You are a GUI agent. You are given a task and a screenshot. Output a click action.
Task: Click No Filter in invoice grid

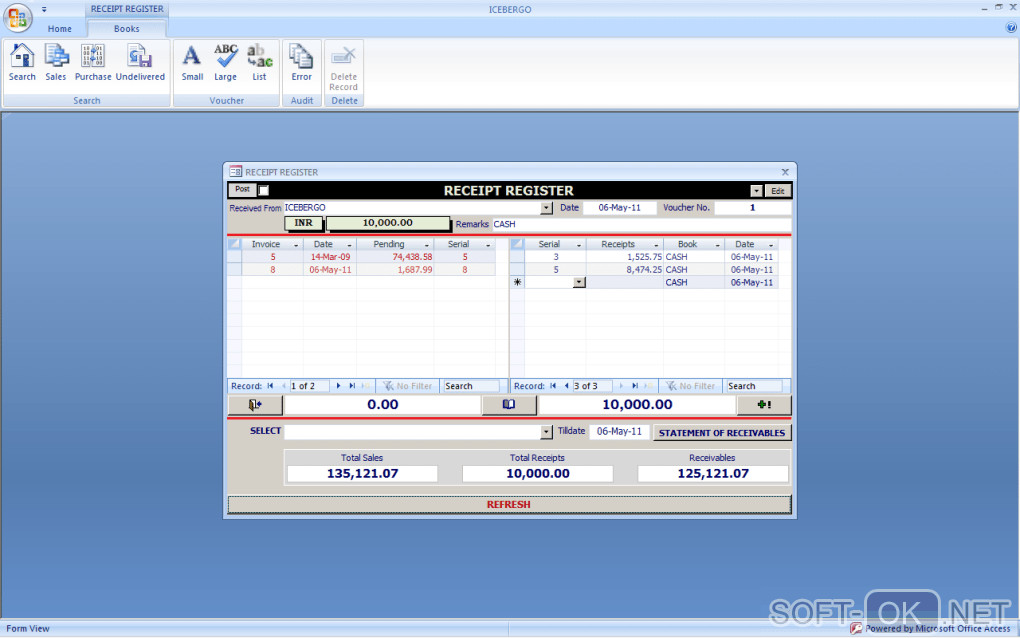coord(408,386)
